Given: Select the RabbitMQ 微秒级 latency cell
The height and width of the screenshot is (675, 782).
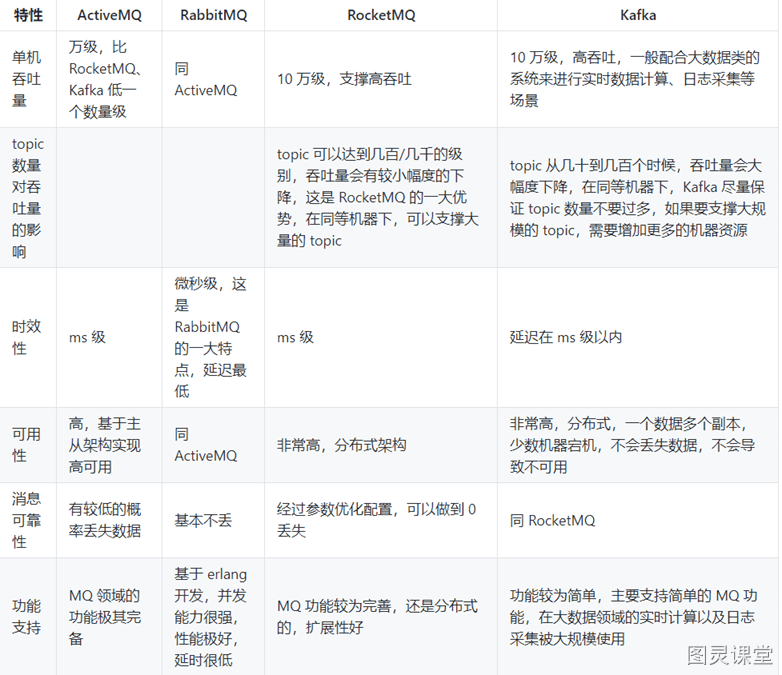Looking at the screenshot, I should click(x=213, y=337).
